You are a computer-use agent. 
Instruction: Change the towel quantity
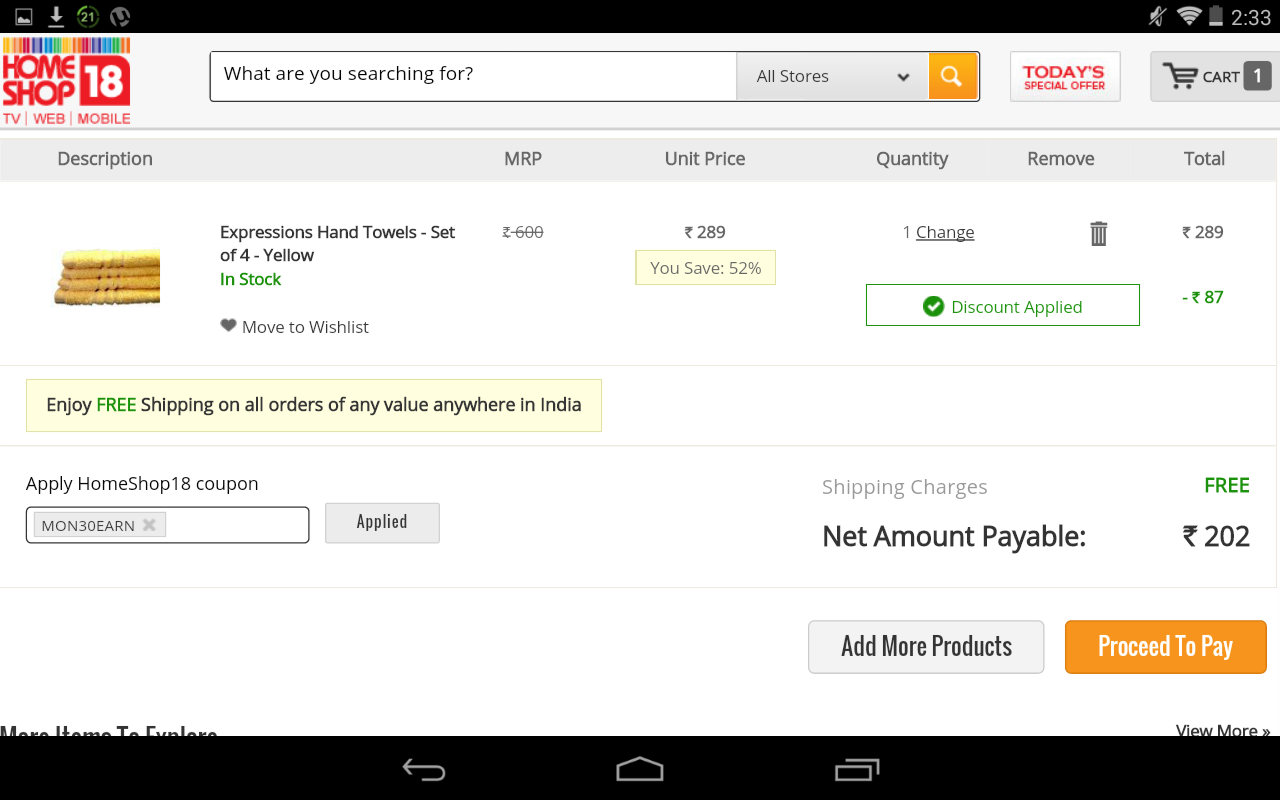click(945, 232)
